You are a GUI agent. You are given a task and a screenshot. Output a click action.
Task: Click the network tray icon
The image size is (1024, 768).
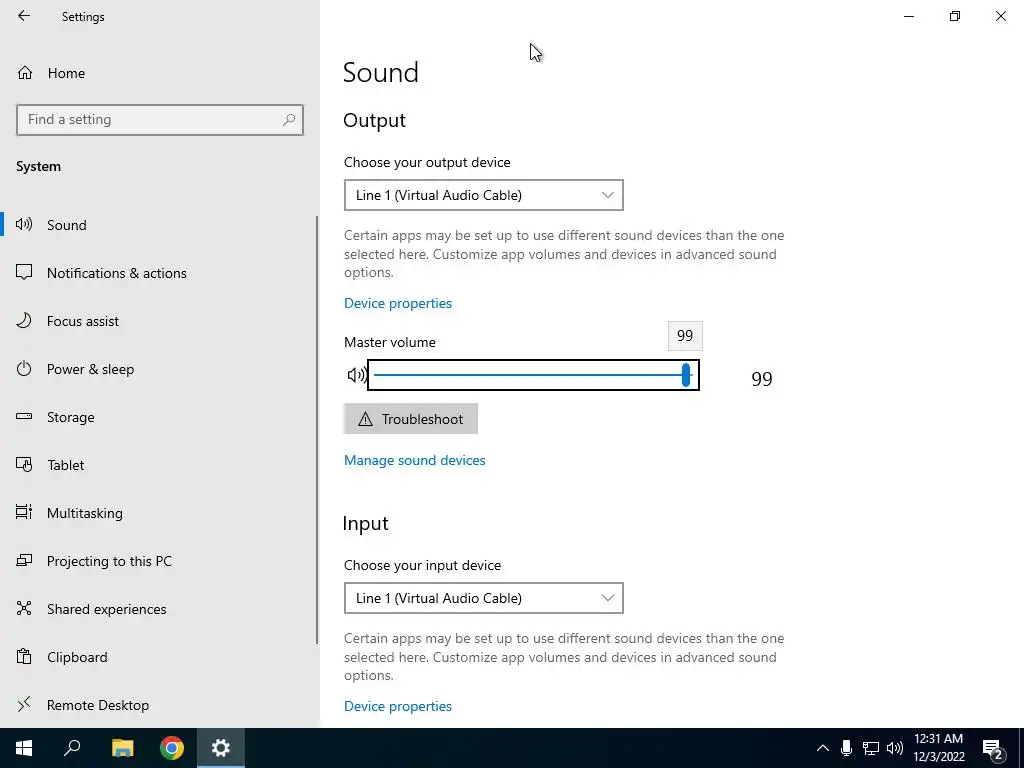[x=871, y=748]
